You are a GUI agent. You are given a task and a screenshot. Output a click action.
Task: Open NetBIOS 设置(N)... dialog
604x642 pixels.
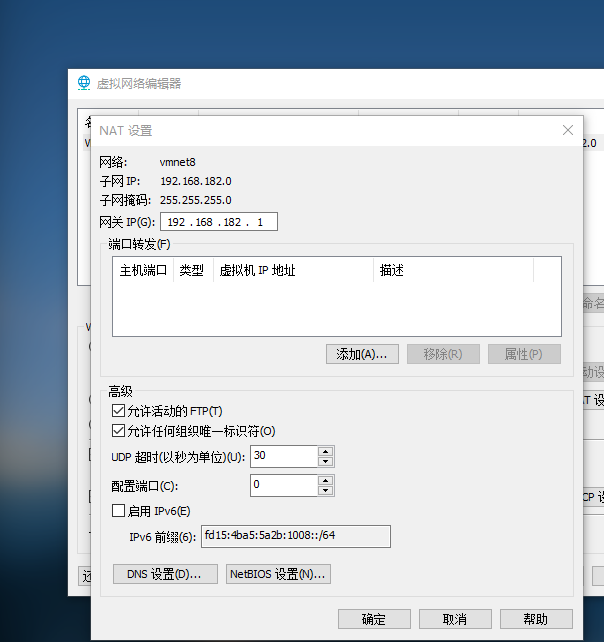tap(278, 574)
